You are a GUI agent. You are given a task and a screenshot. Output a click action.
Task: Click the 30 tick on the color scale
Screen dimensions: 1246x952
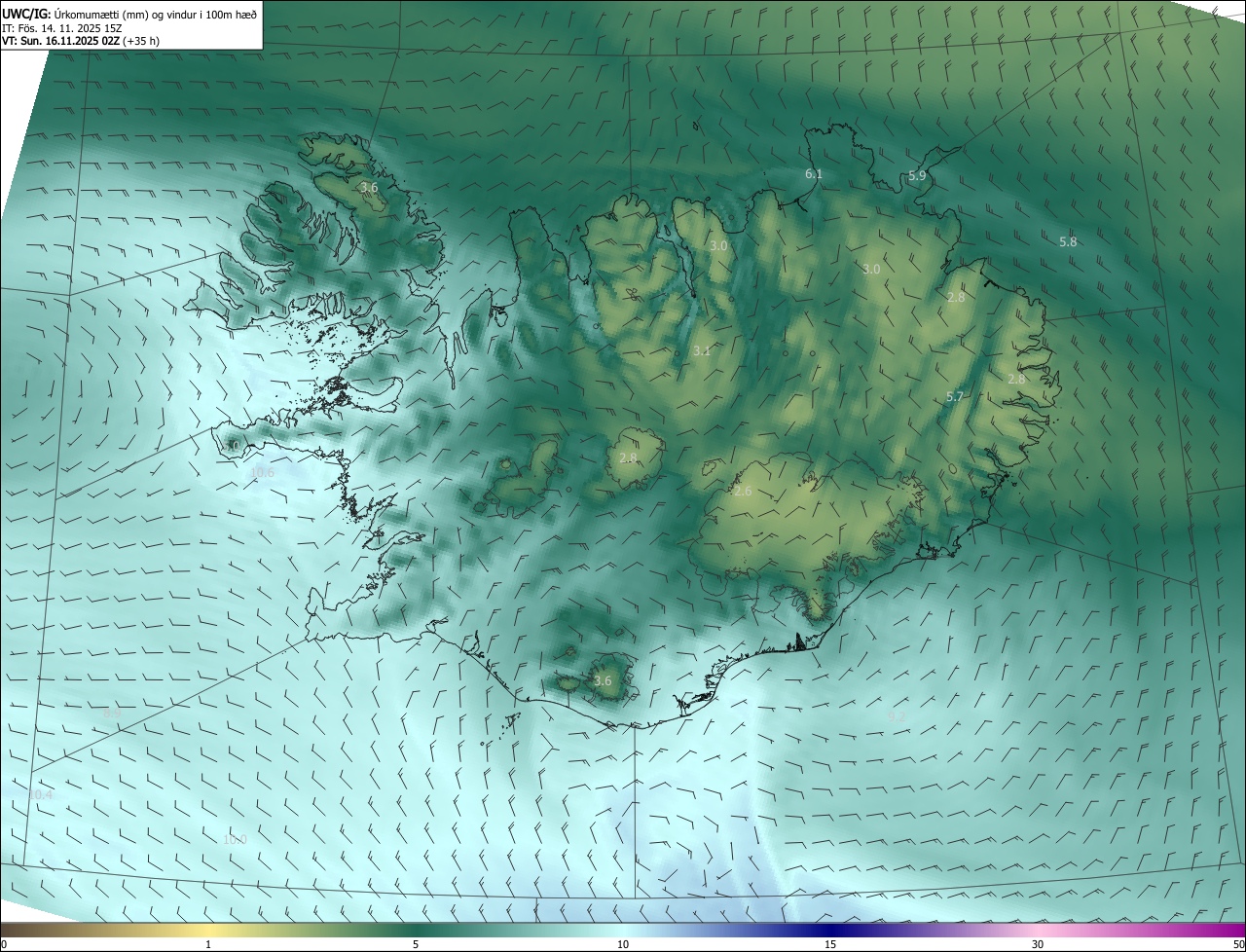tap(1038, 944)
